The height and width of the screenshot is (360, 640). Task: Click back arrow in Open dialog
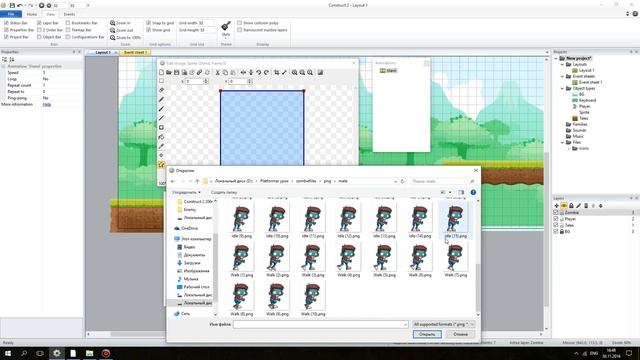coord(173,181)
